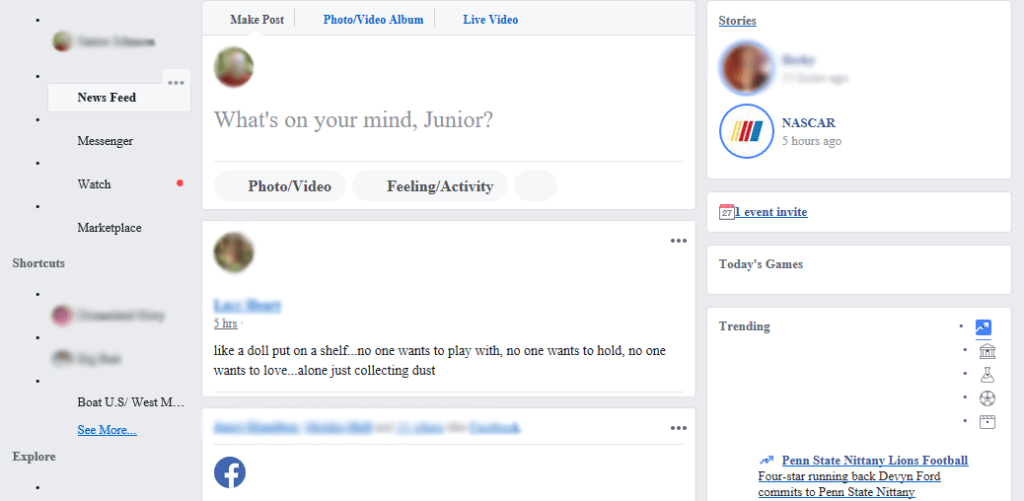Click the blue Facebook logo icon
Viewport: 1024px width, 501px height.
point(230,472)
